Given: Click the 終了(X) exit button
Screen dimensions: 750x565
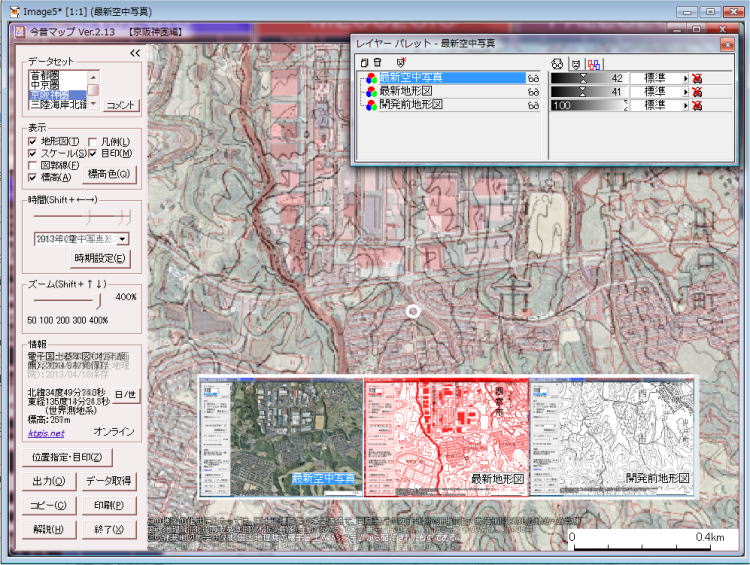Looking at the screenshot, I should point(109,529).
